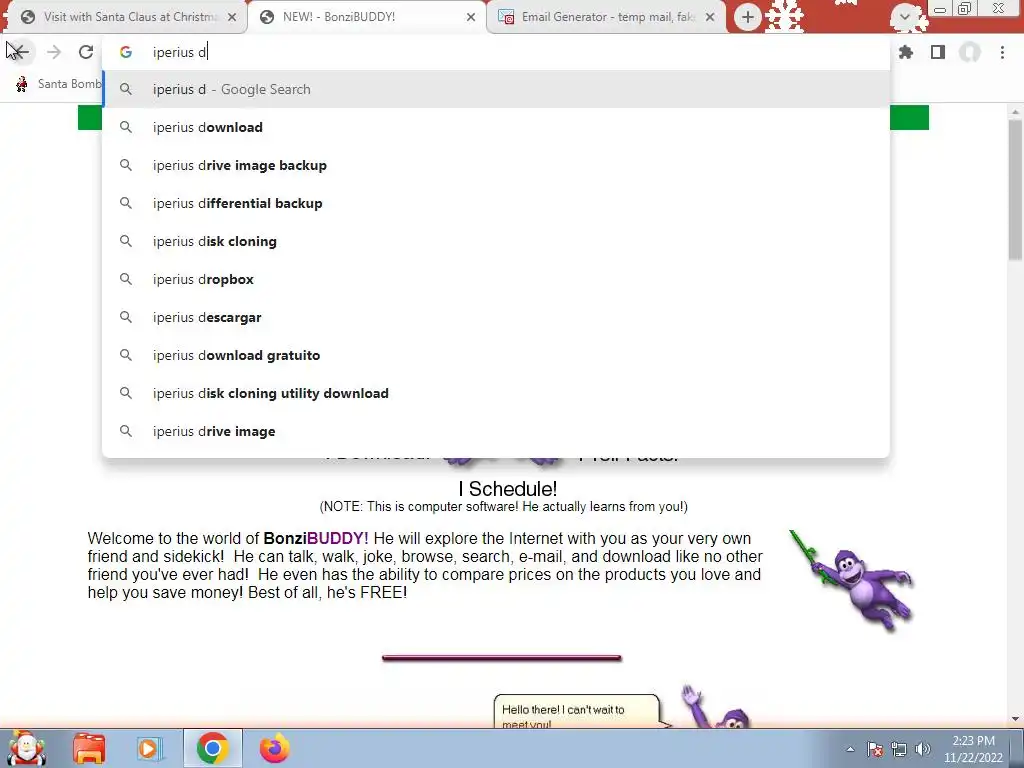Click the 'Hello there!' speech bubble
The image size is (1024, 768).
coord(577,712)
